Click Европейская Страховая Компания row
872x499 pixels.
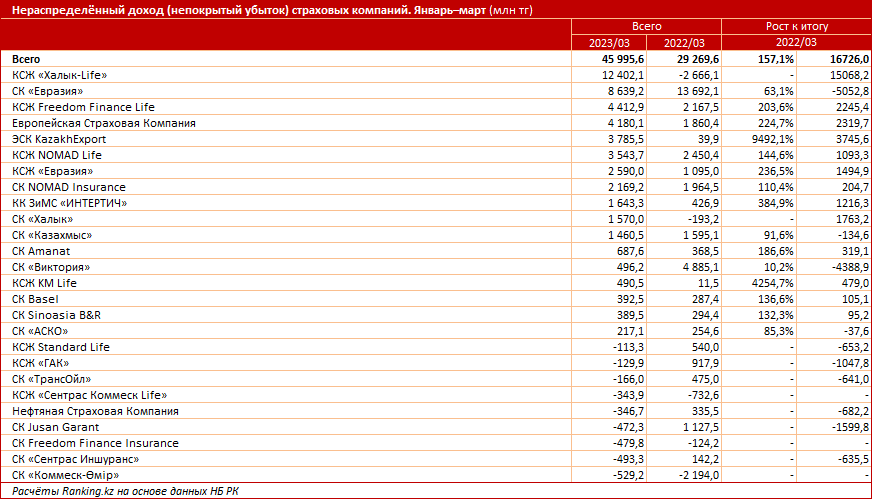(x=436, y=123)
